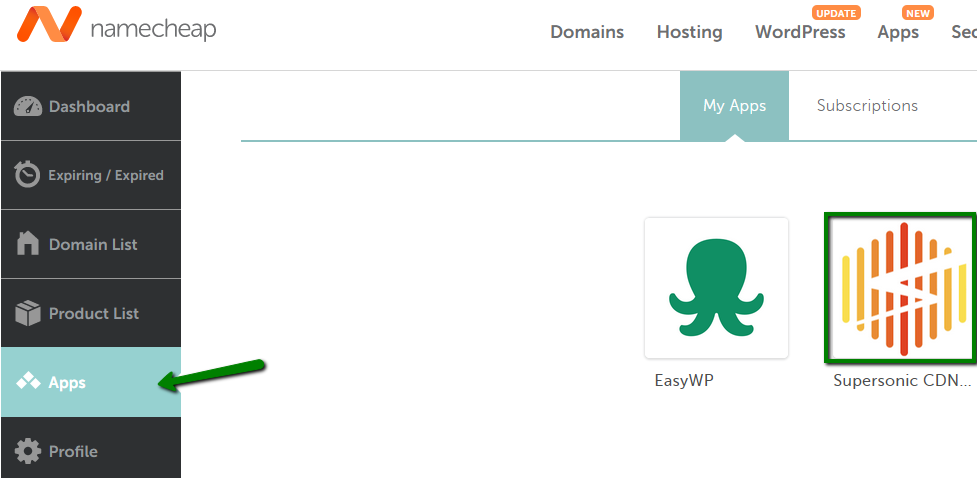977x478 pixels.
Task: Open the Supersonic CDN app tile
Action: (x=899, y=287)
